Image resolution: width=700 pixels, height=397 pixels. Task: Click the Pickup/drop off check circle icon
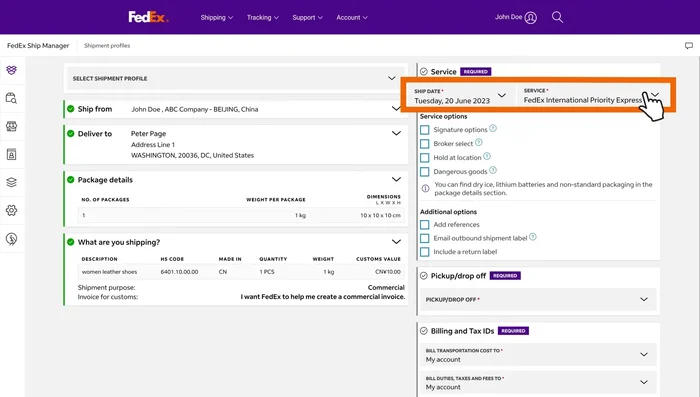[x=424, y=276]
